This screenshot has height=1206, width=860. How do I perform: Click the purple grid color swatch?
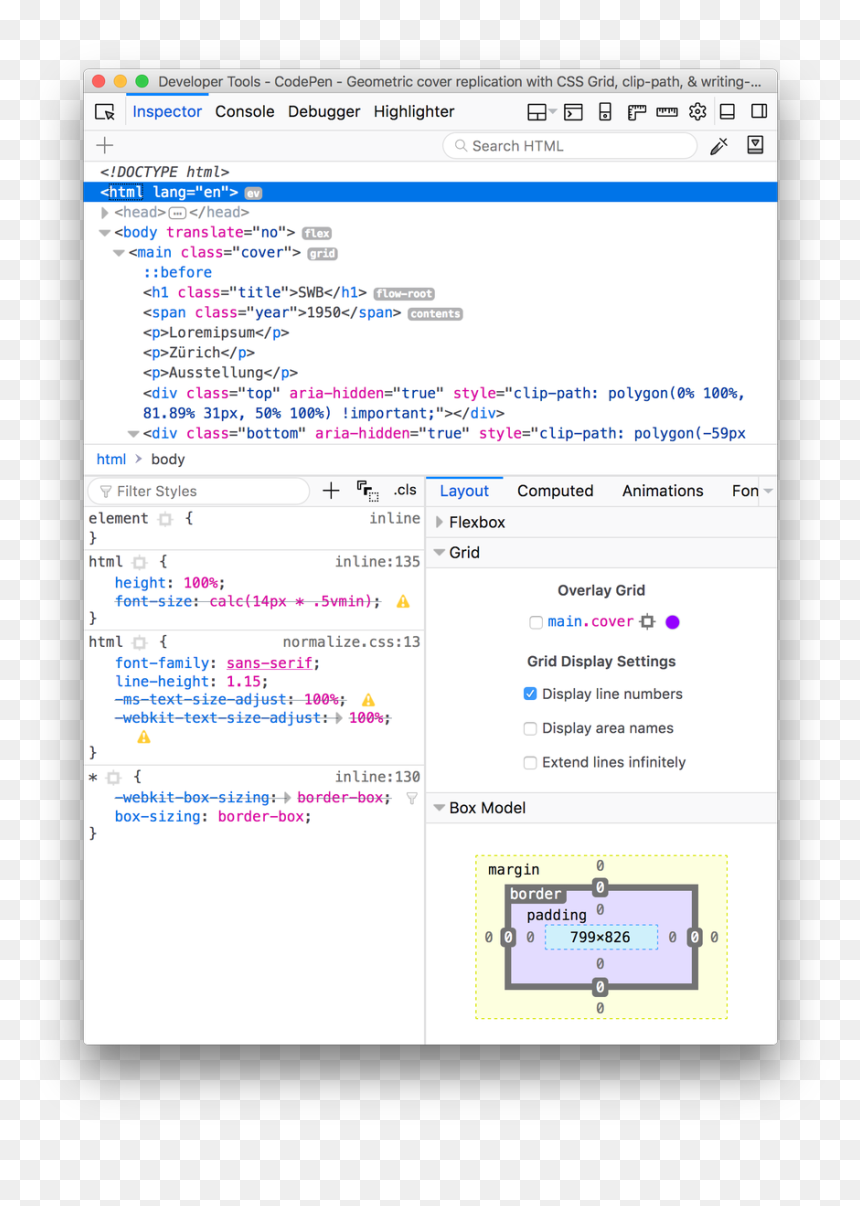[x=673, y=622]
